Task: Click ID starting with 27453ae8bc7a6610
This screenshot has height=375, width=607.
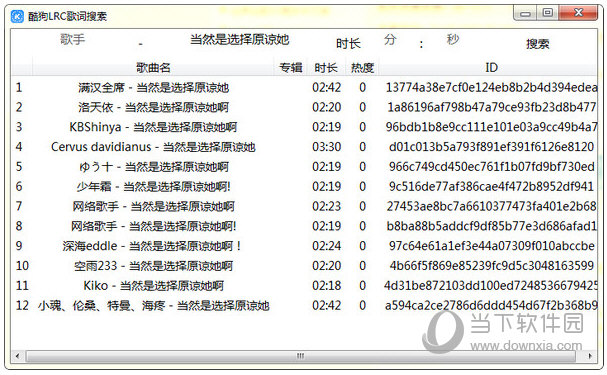Action: [x=491, y=206]
